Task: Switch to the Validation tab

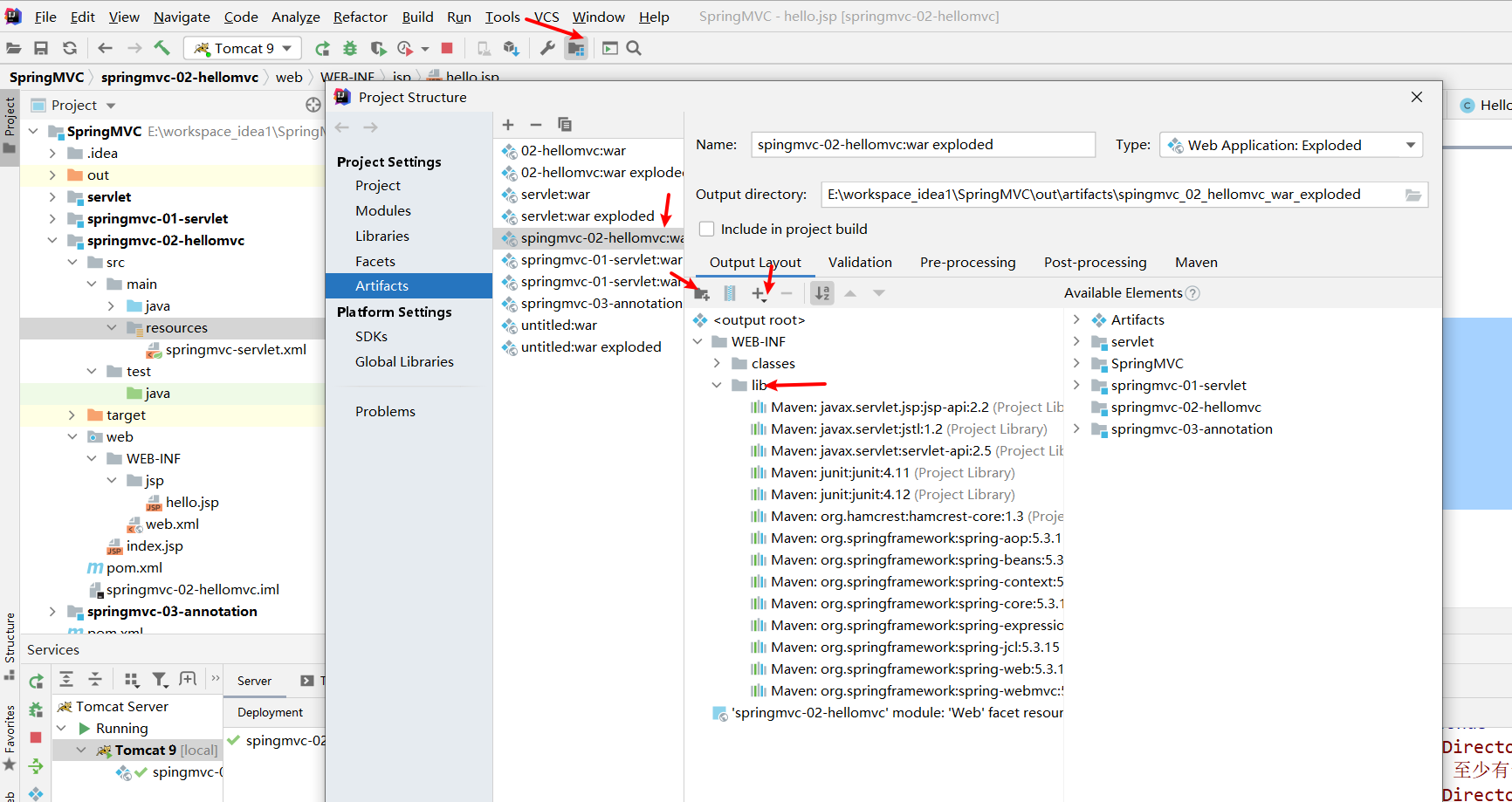Action: (x=860, y=262)
